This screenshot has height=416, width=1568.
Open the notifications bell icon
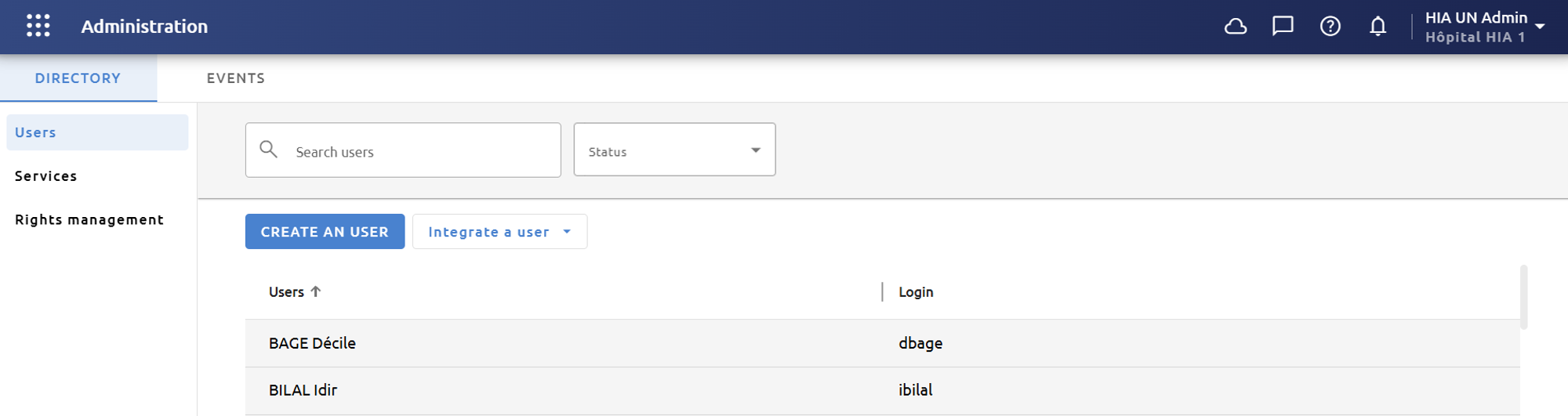[x=1377, y=27]
